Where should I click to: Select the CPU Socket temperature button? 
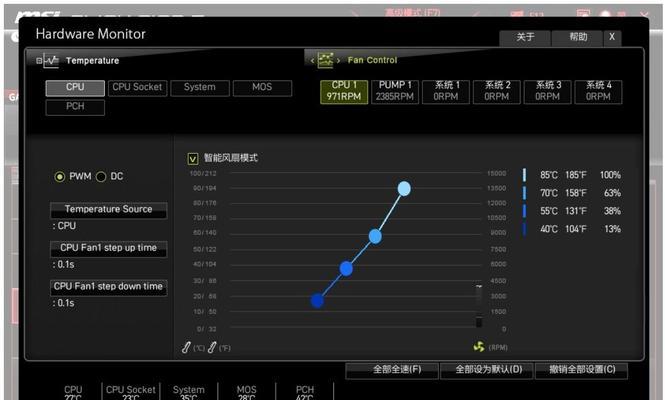(137, 88)
